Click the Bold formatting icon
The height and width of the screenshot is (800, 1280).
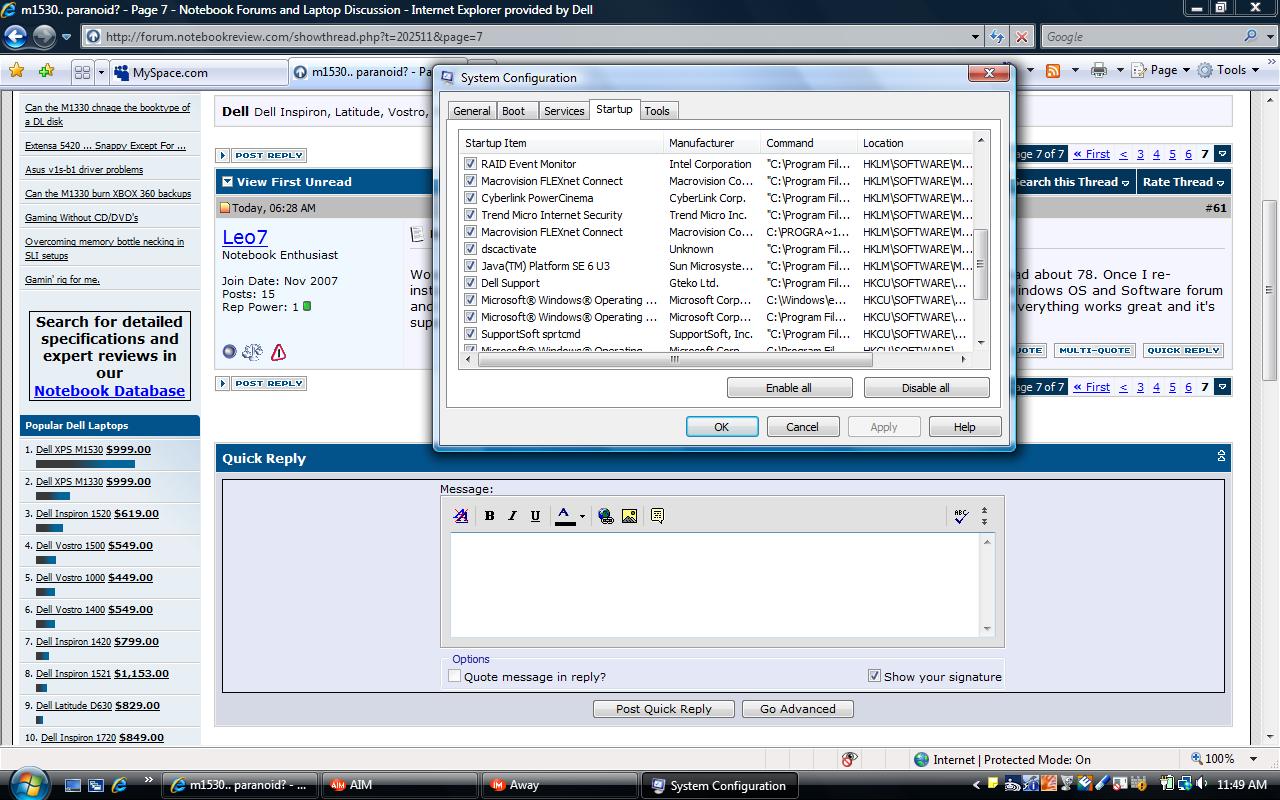click(489, 516)
